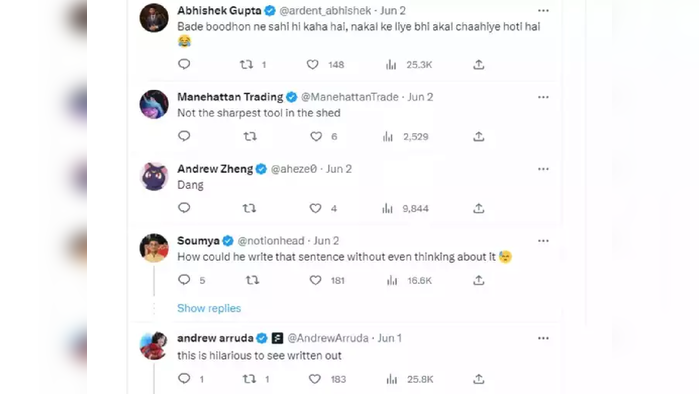View analytics on Andrew Zheng's tweet
The width and height of the screenshot is (699, 394).
coord(387,208)
